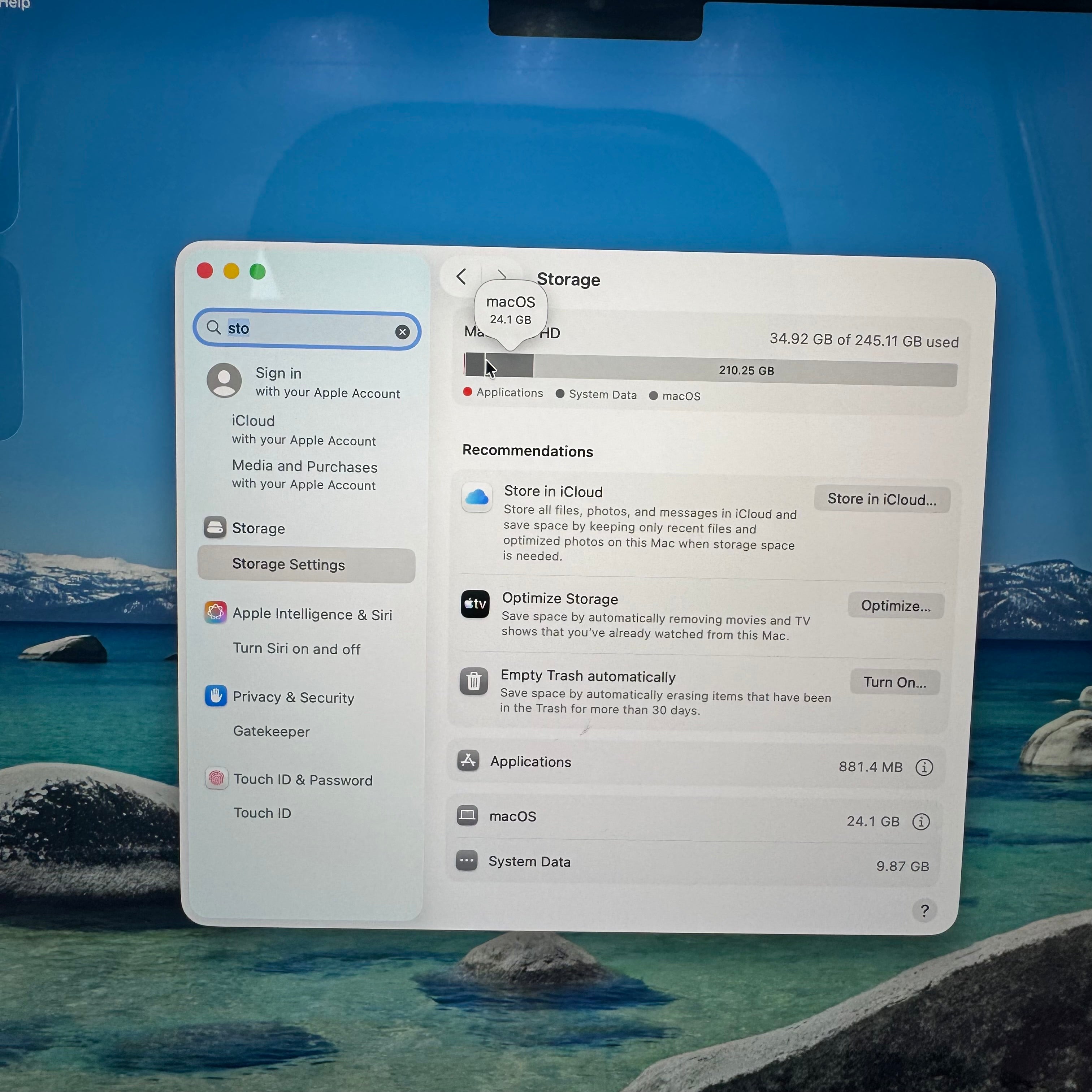1092x1092 pixels.
Task: Open Apple Intelligence & Siri settings
Action: click(x=312, y=614)
